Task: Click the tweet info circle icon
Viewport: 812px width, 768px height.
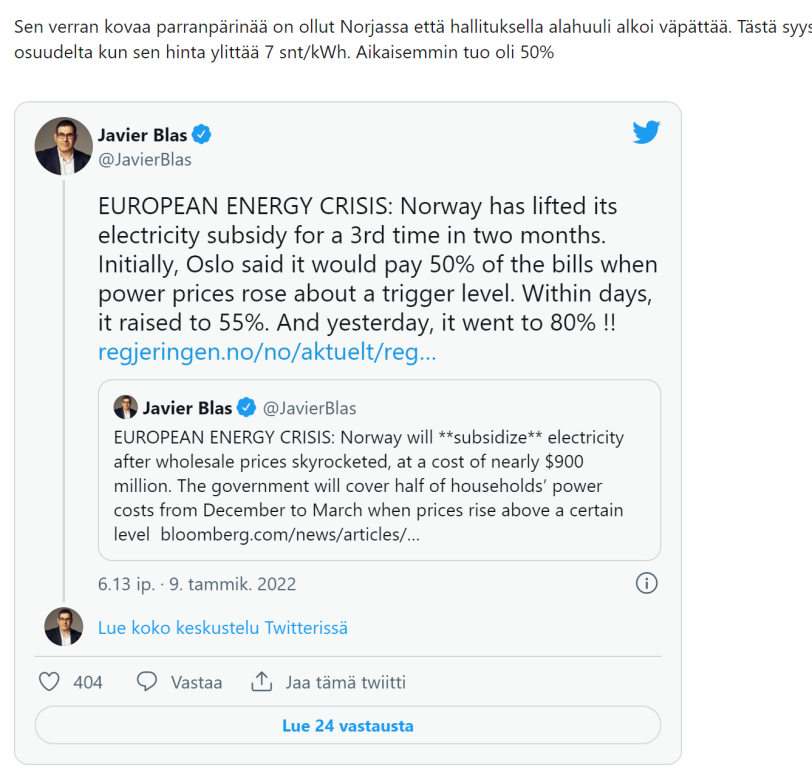Action: tap(647, 583)
